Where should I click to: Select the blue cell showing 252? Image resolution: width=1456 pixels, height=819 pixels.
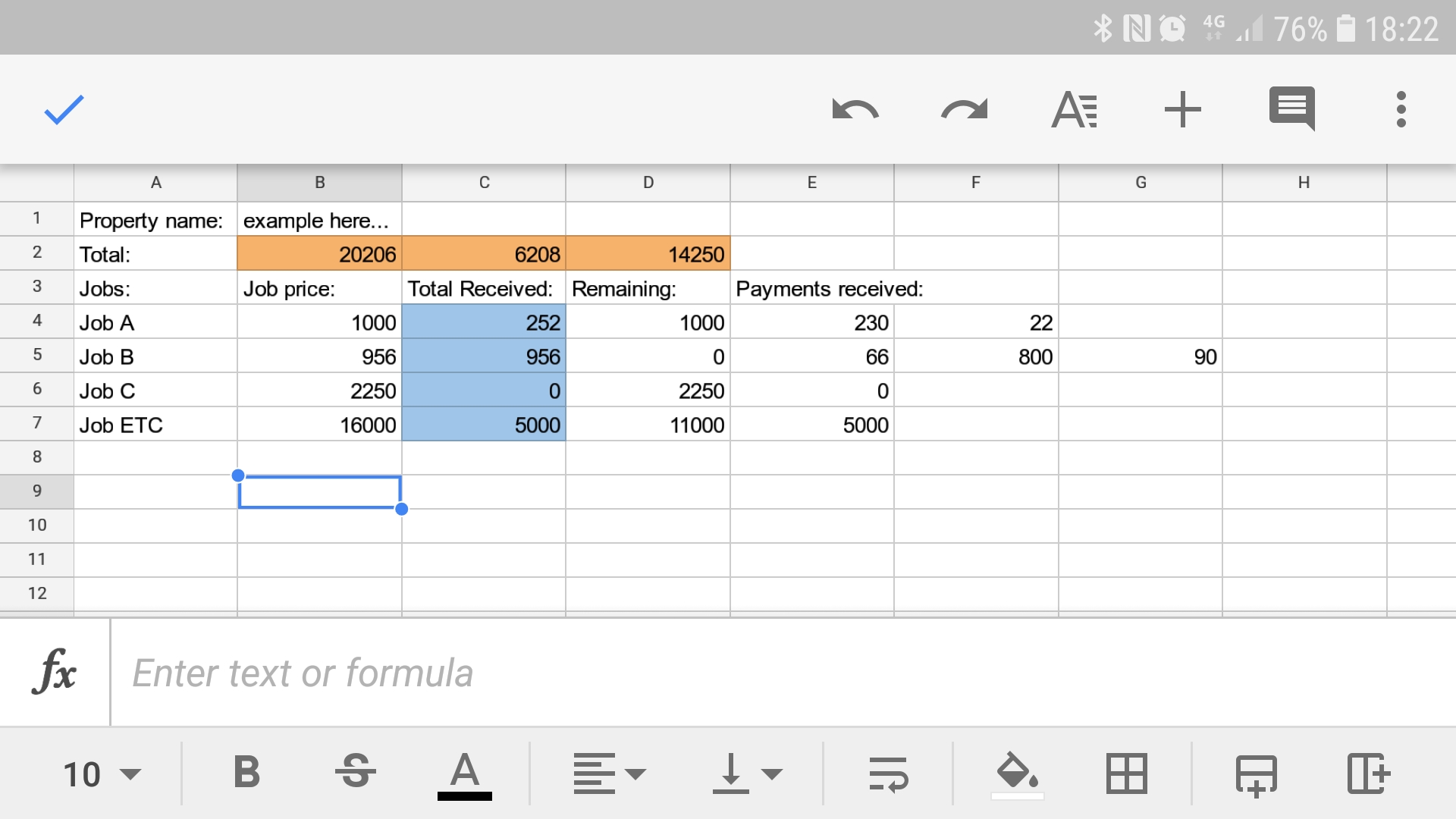click(x=484, y=322)
